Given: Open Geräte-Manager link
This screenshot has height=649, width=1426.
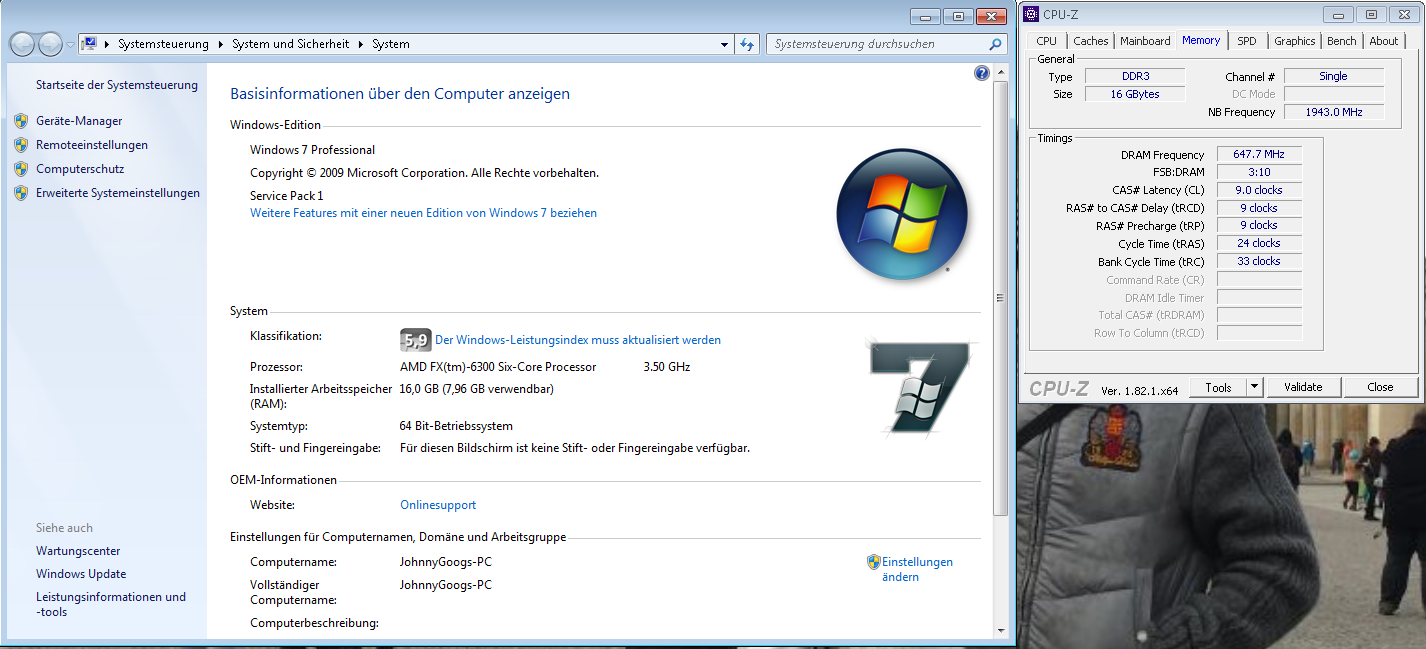Looking at the screenshot, I should pyautogui.click(x=79, y=121).
